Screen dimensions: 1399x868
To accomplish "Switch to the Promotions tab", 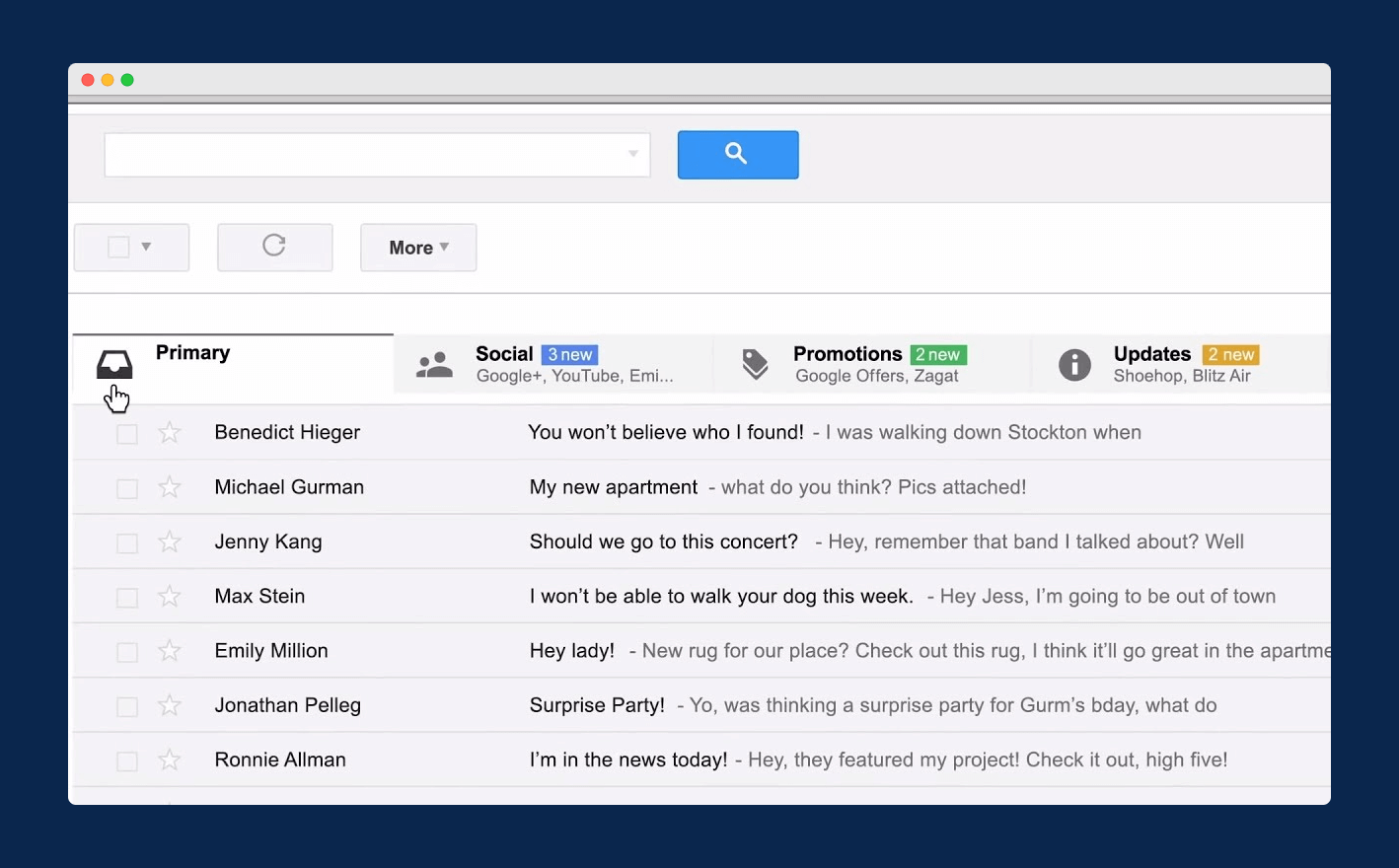I will [847, 354].
